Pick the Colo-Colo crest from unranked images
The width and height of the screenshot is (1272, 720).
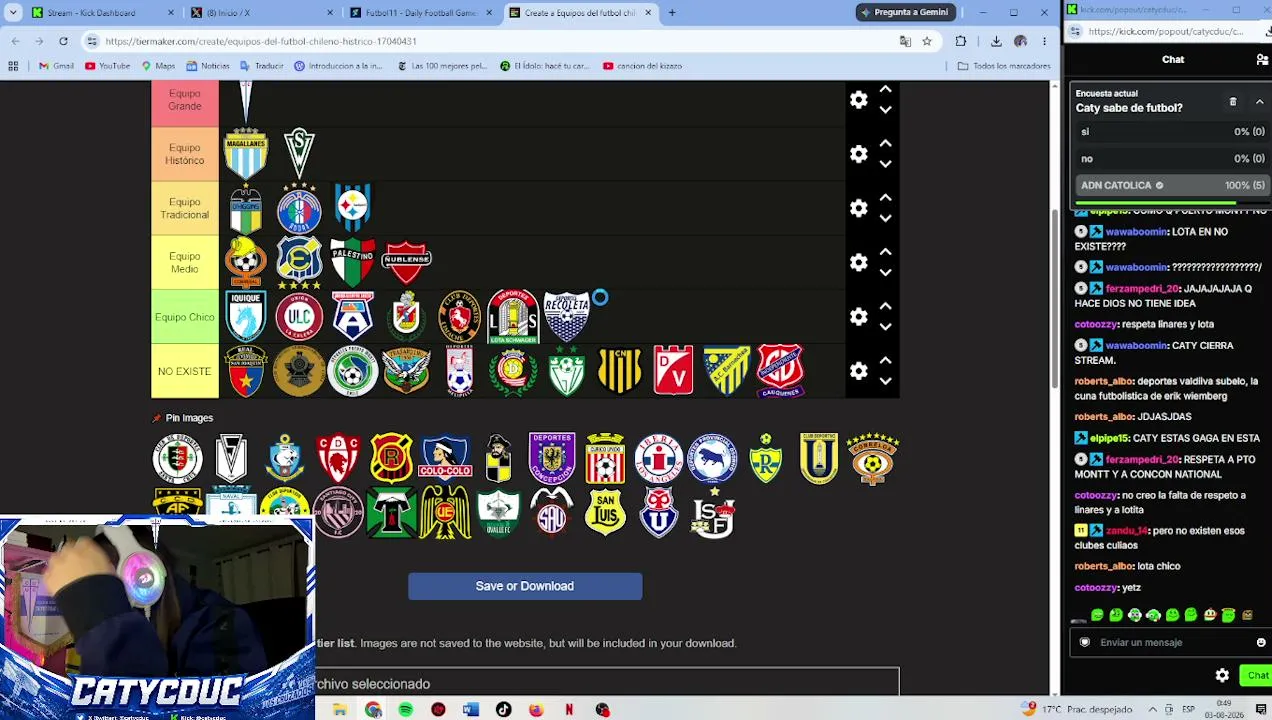tap(445, 458)
